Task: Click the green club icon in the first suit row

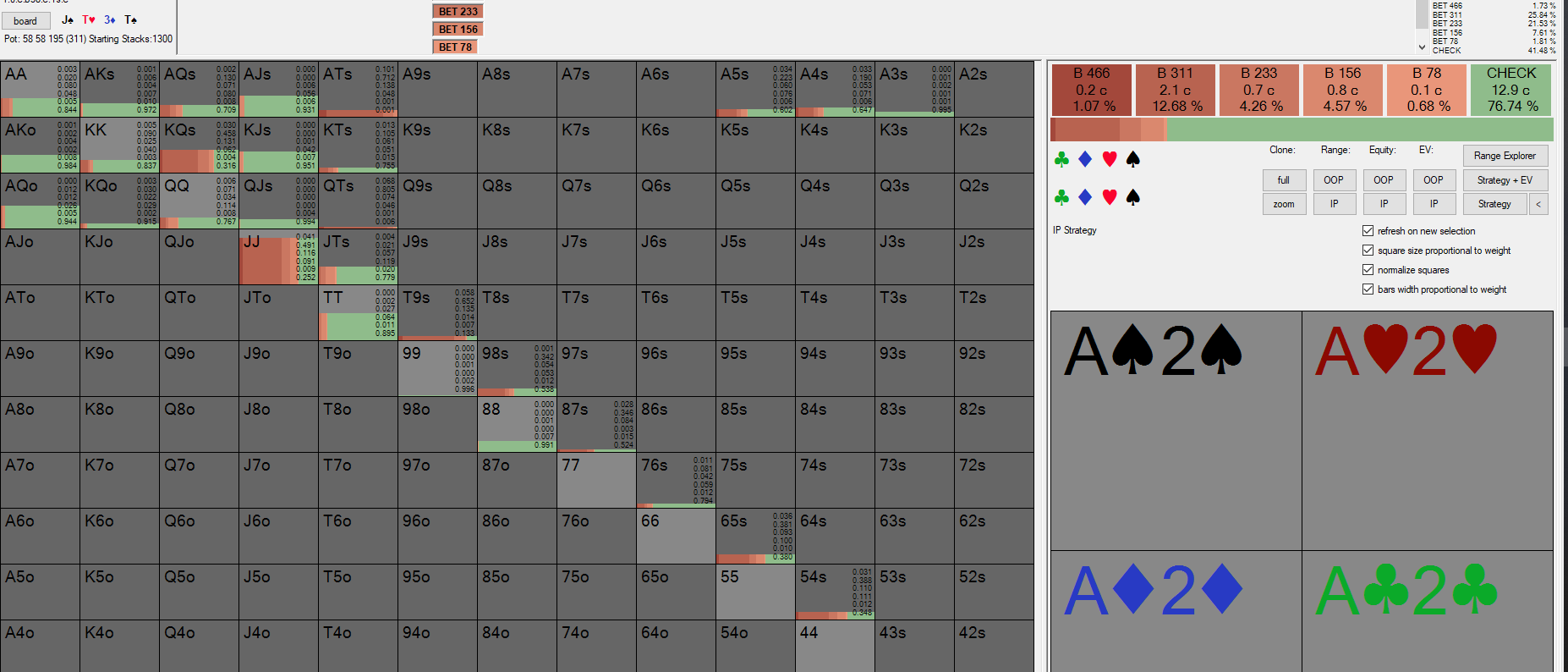Action: [x=1061, y=159]
